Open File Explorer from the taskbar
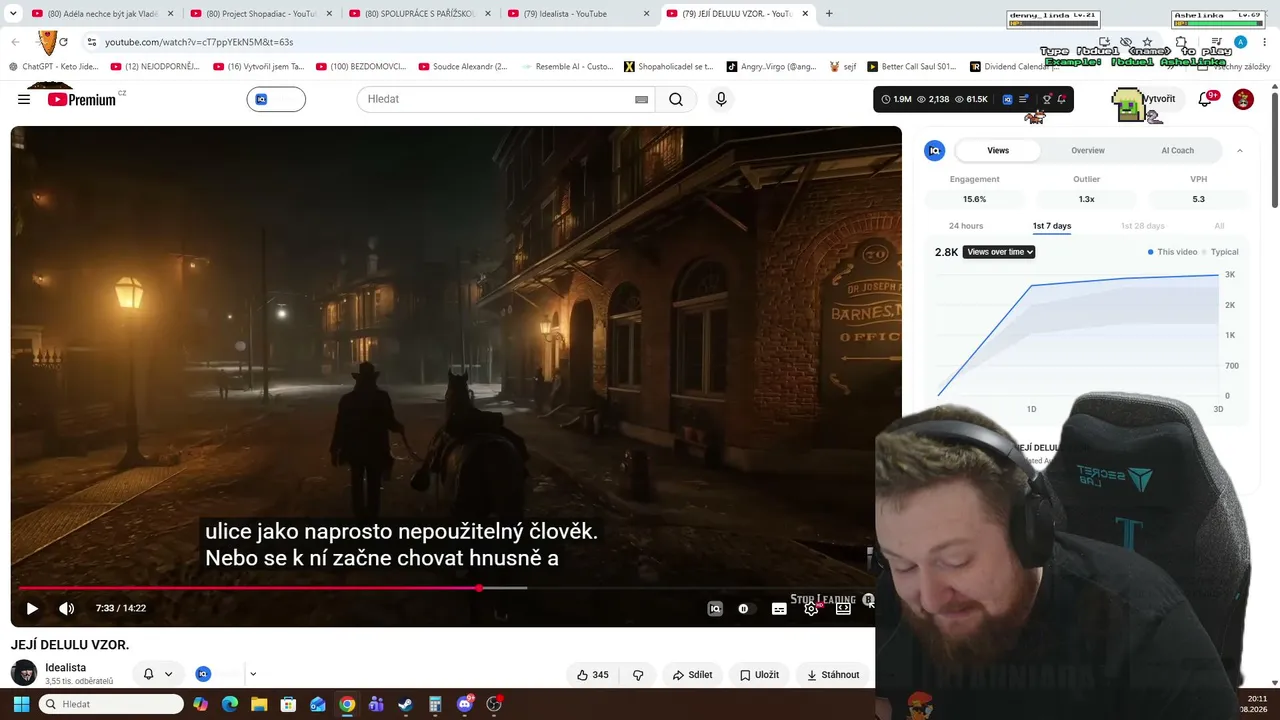Image resolution: width=1280 pixels, height=720 pixels. tap(259, 704)
